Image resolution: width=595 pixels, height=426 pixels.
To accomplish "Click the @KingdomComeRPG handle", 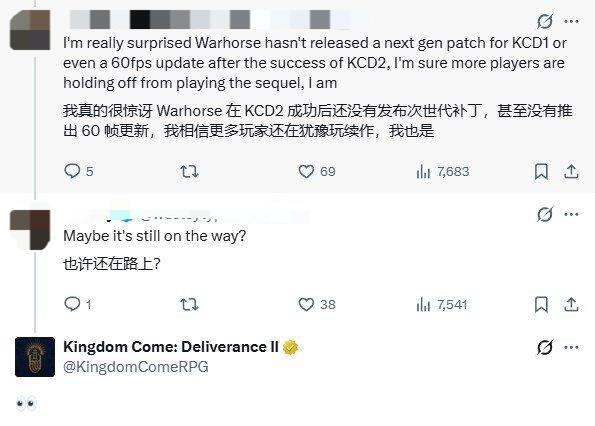I will coord(136,367).
